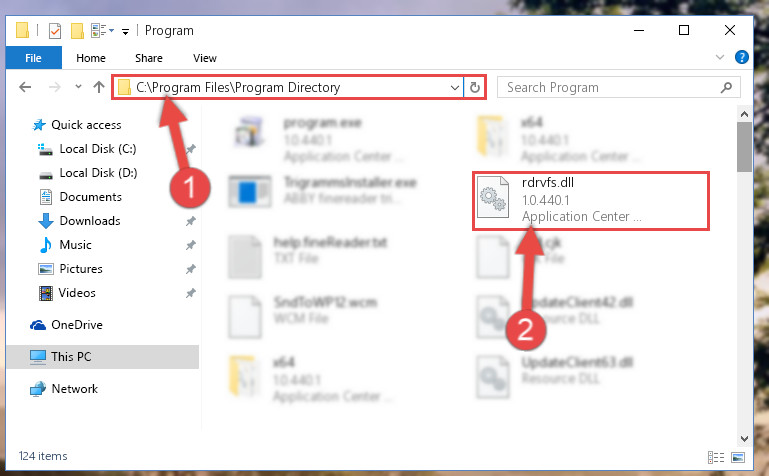Toggle the pin next to Music

190,245
